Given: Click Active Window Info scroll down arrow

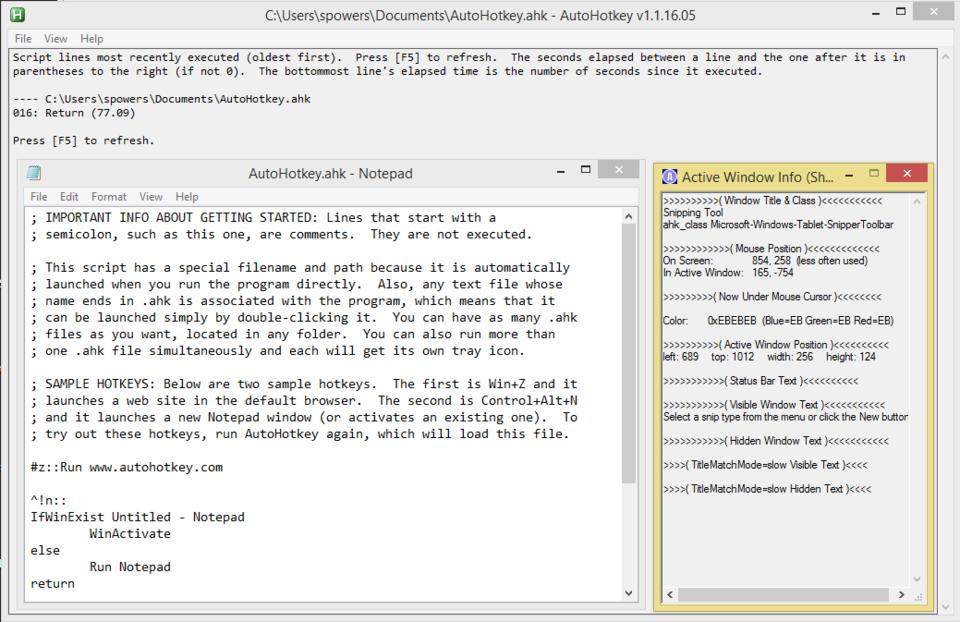Looking at the screenshot, I should pos(918,579).
